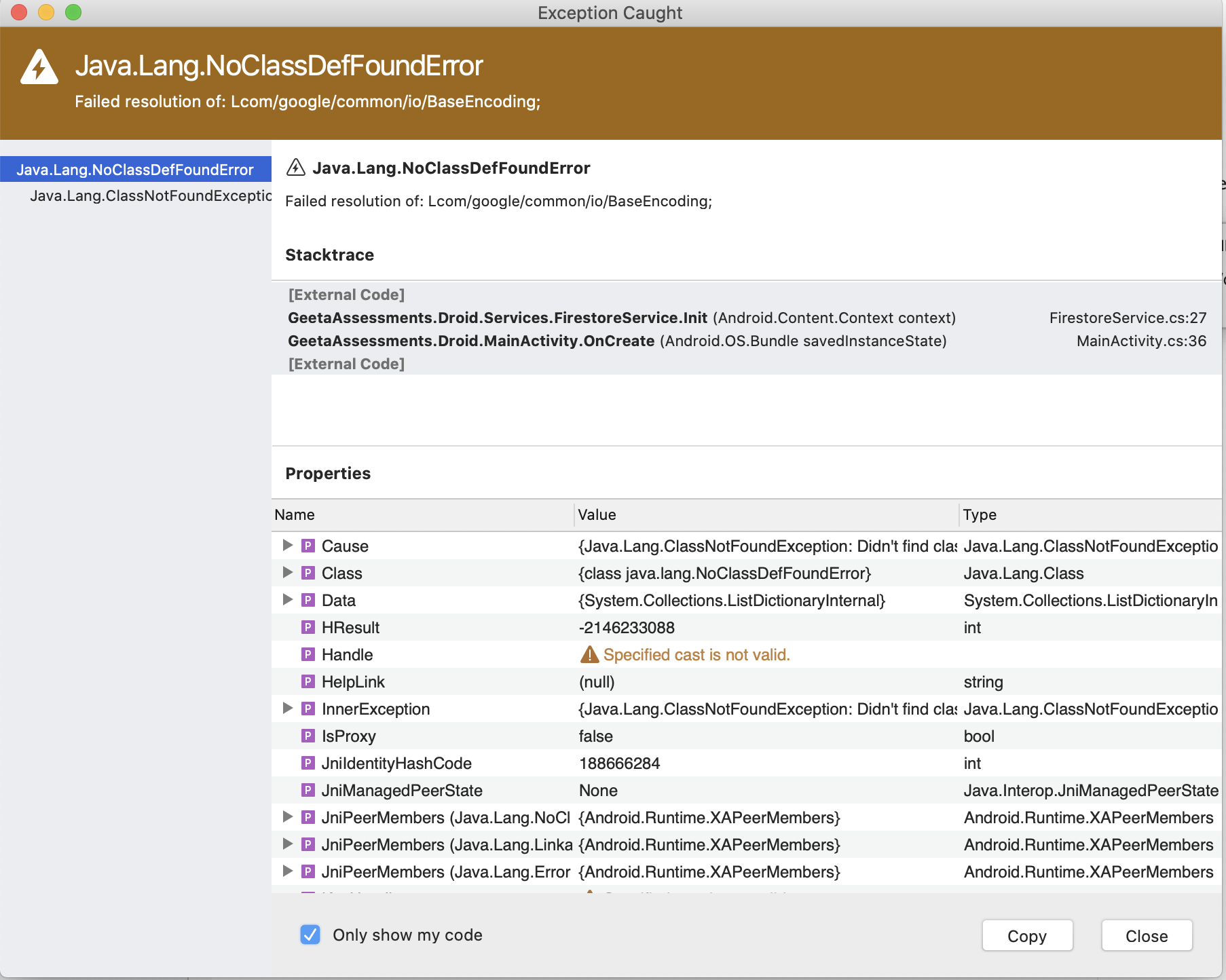
Task: Select the IsProxy false value
Action: (x=595, y=736)
